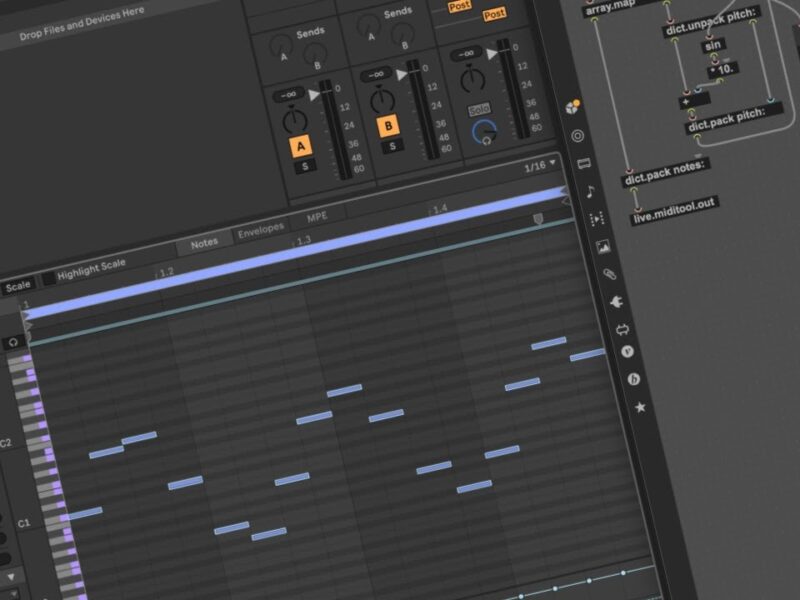Click the headphone preview icon above piano keys

coord(14,342)
